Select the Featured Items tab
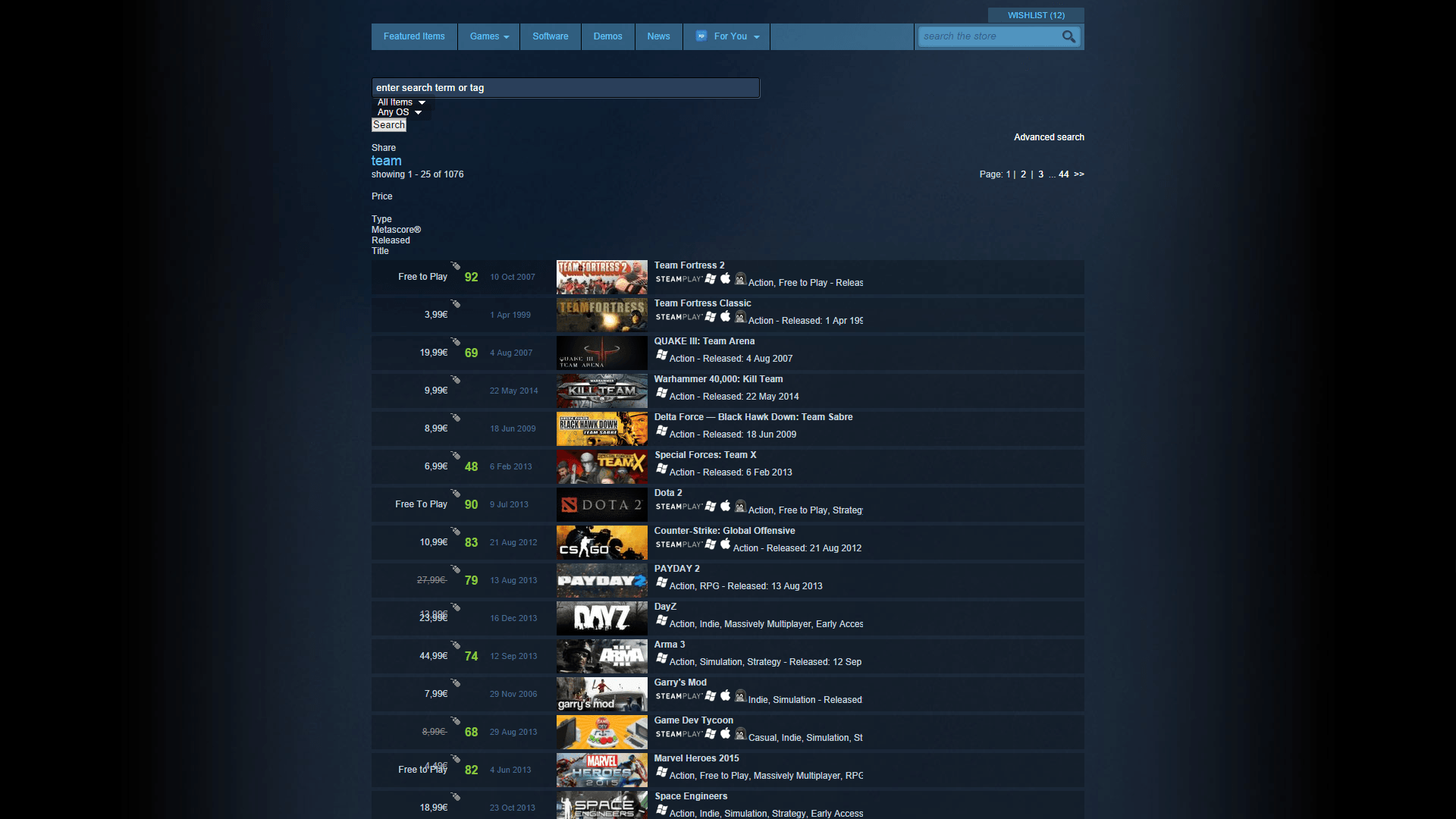The height and width of the screenshot is (819, 1456). 414,36
